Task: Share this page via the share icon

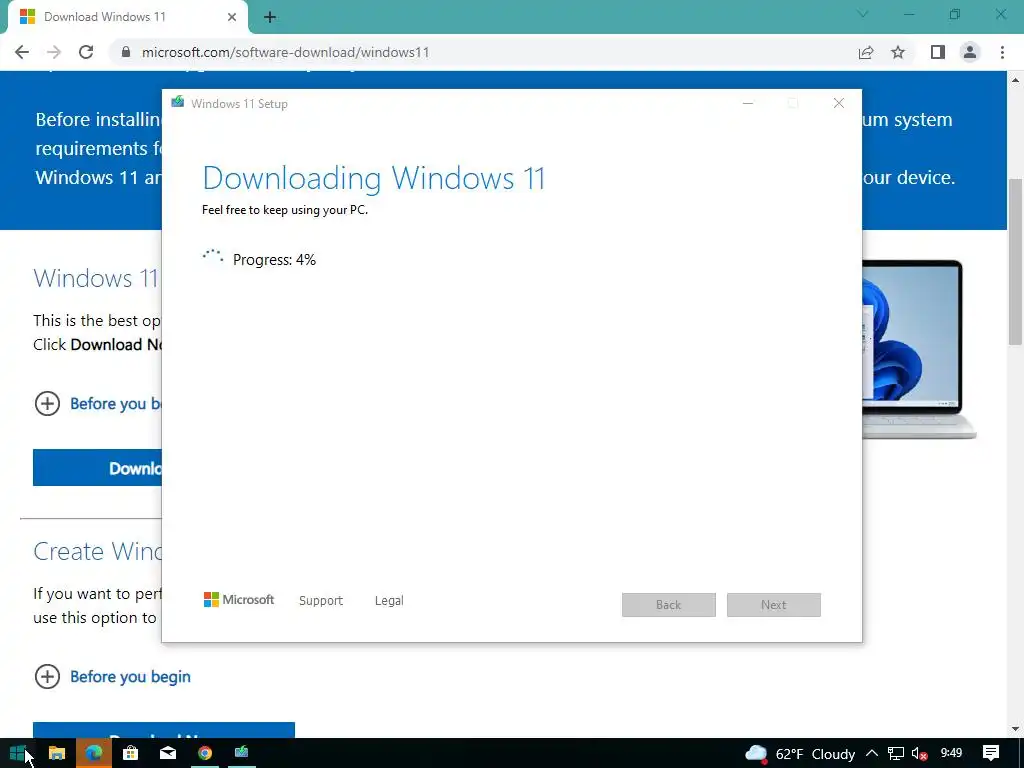Action: coord(866,52)
